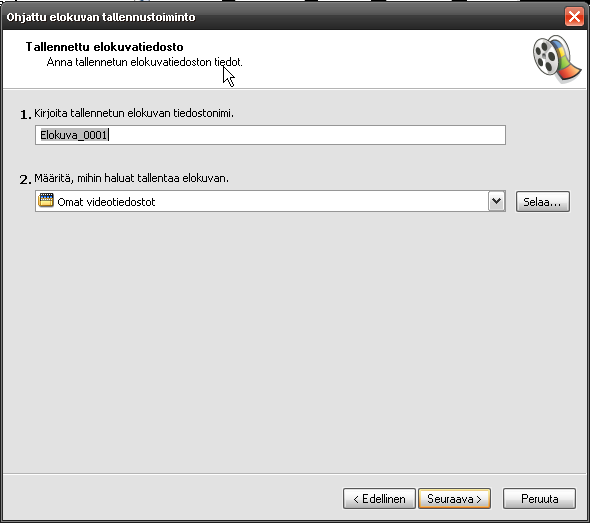Image resolution: width=590 pixels, height=524 pixels.
Task: Click the wizard title bar text
Action: tap(101, 17)
